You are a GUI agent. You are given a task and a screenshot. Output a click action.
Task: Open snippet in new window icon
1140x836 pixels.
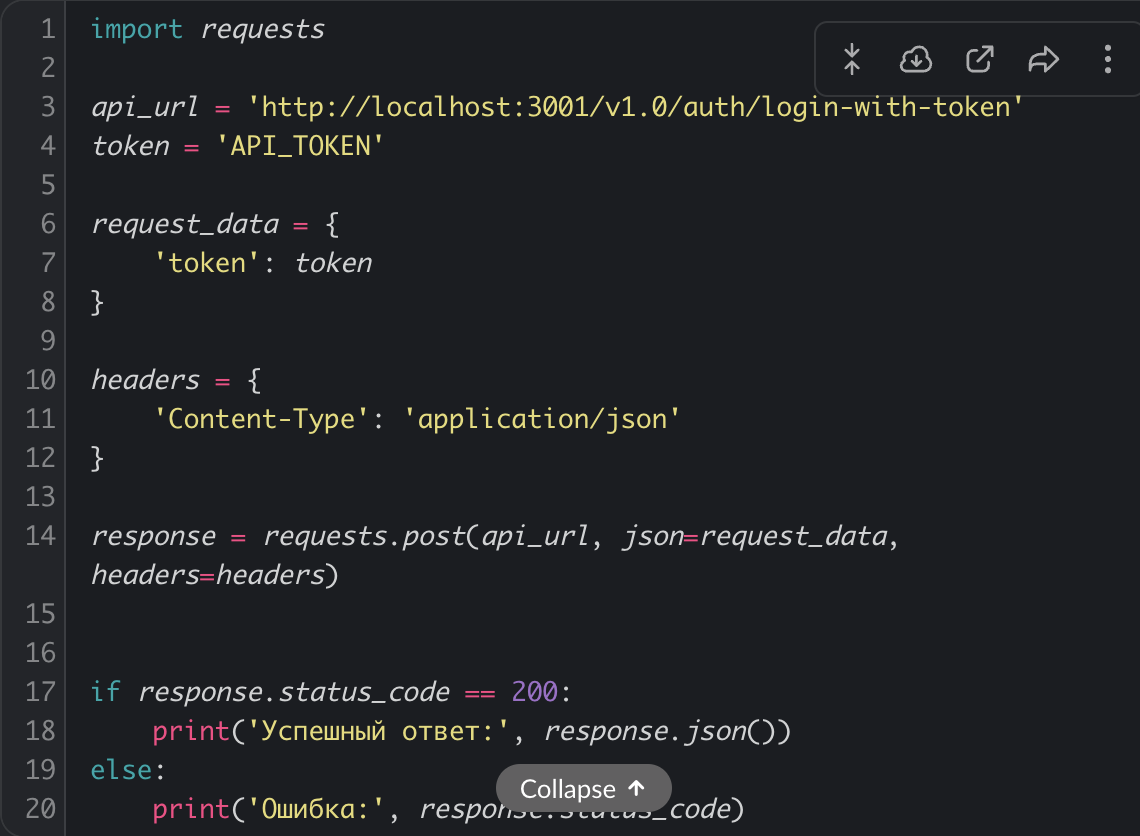[979, 60]
